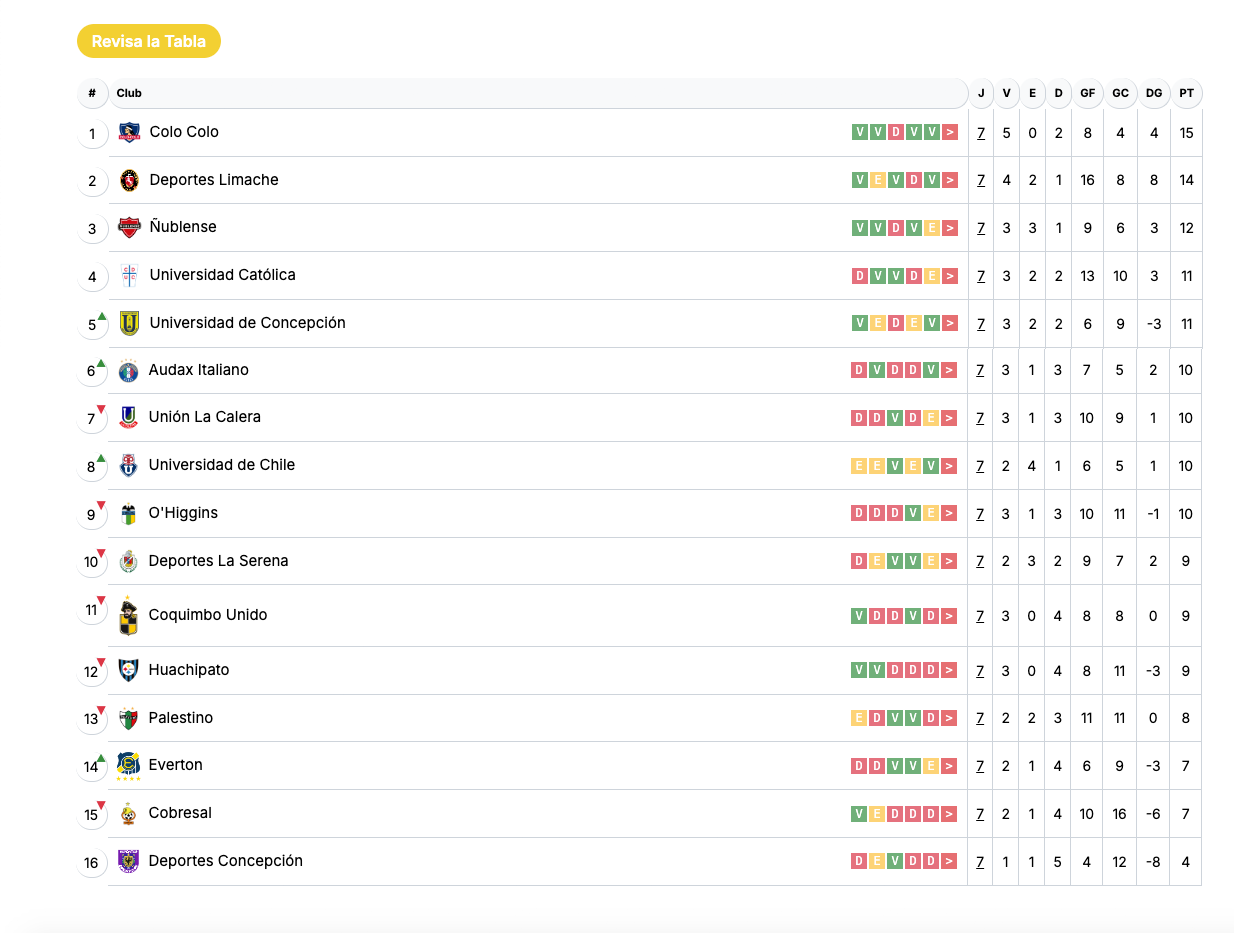Image resolution: width=1234 pixels, height=933 pixels.
Task: Click the GF column header
Action: point(1087,93)
